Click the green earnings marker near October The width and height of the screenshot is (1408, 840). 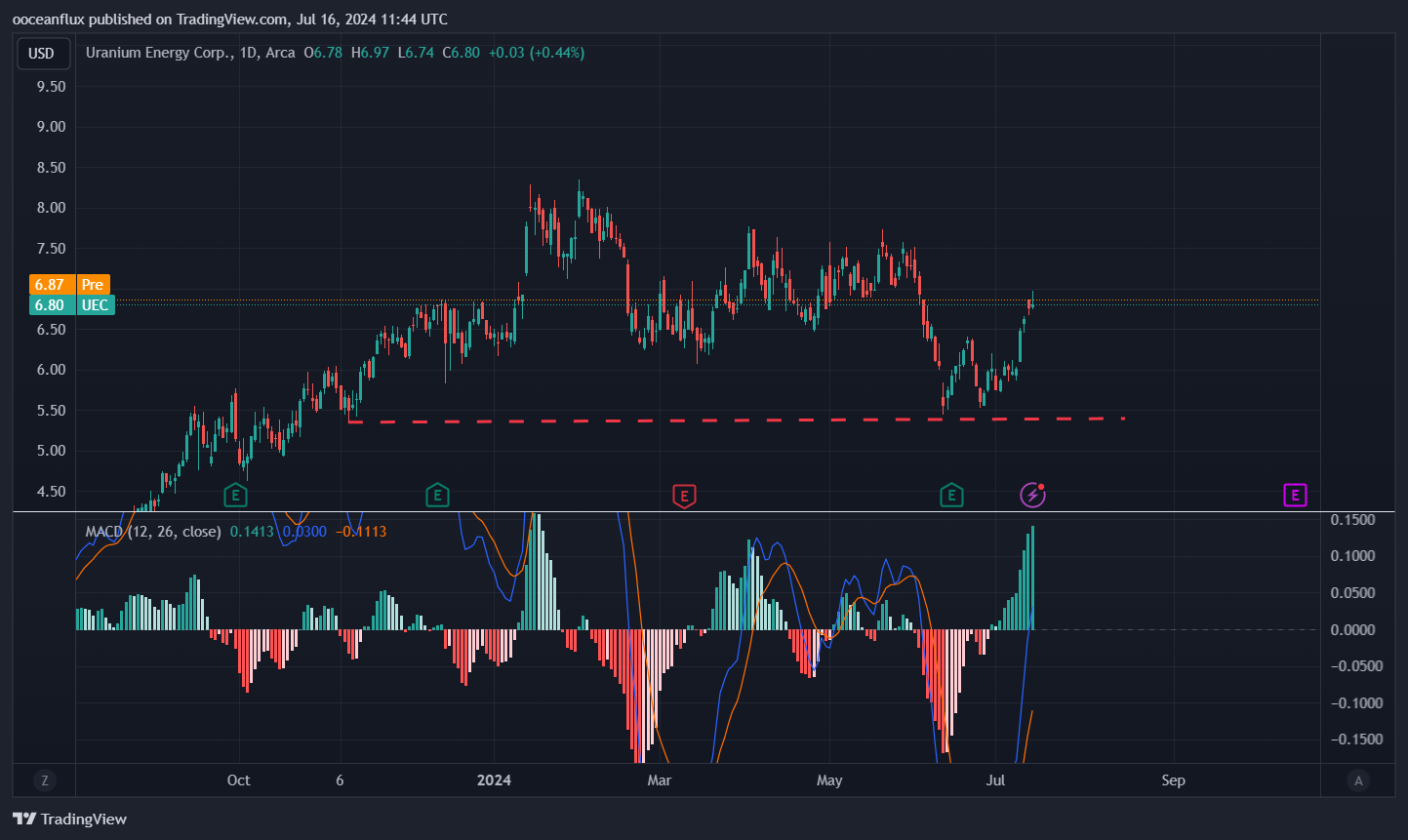[x=234, y=496]
